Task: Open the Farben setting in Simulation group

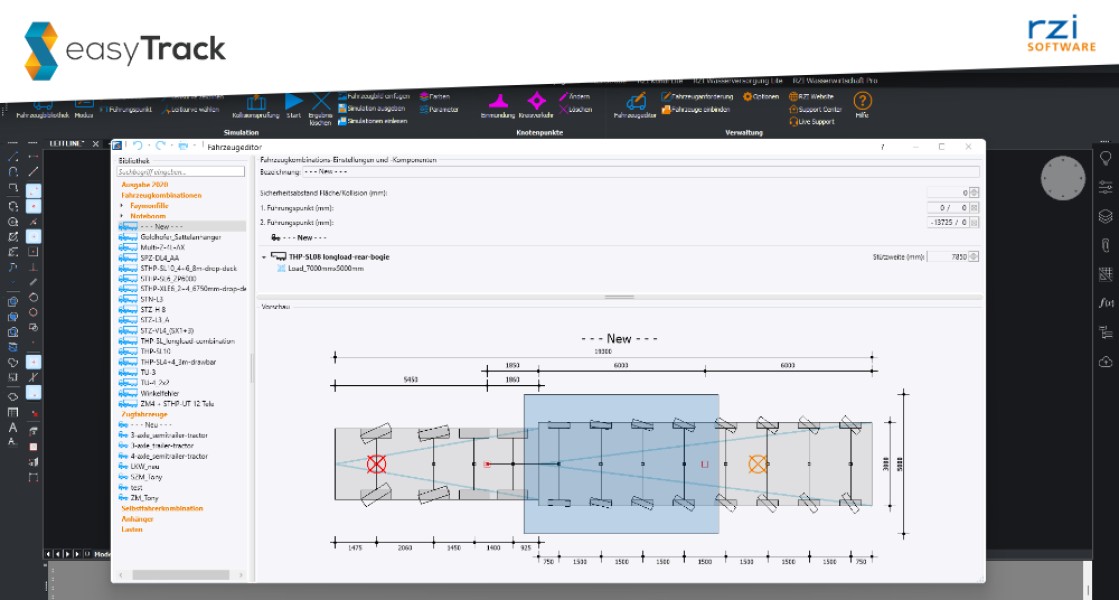Action: click(435, 96)
